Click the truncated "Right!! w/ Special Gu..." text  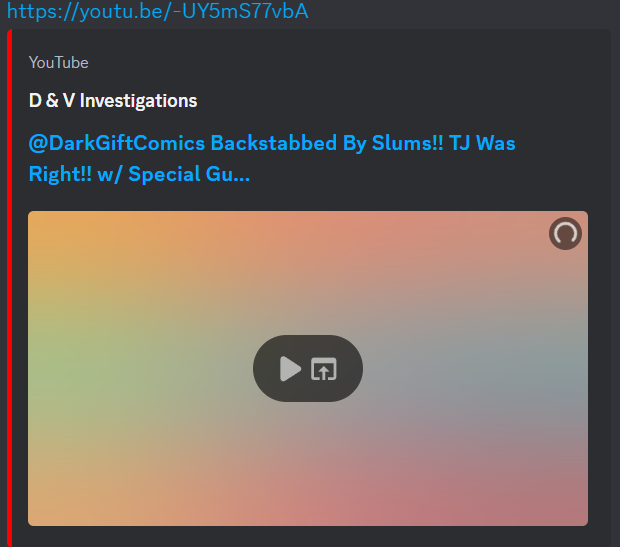(x=139, y=174)
